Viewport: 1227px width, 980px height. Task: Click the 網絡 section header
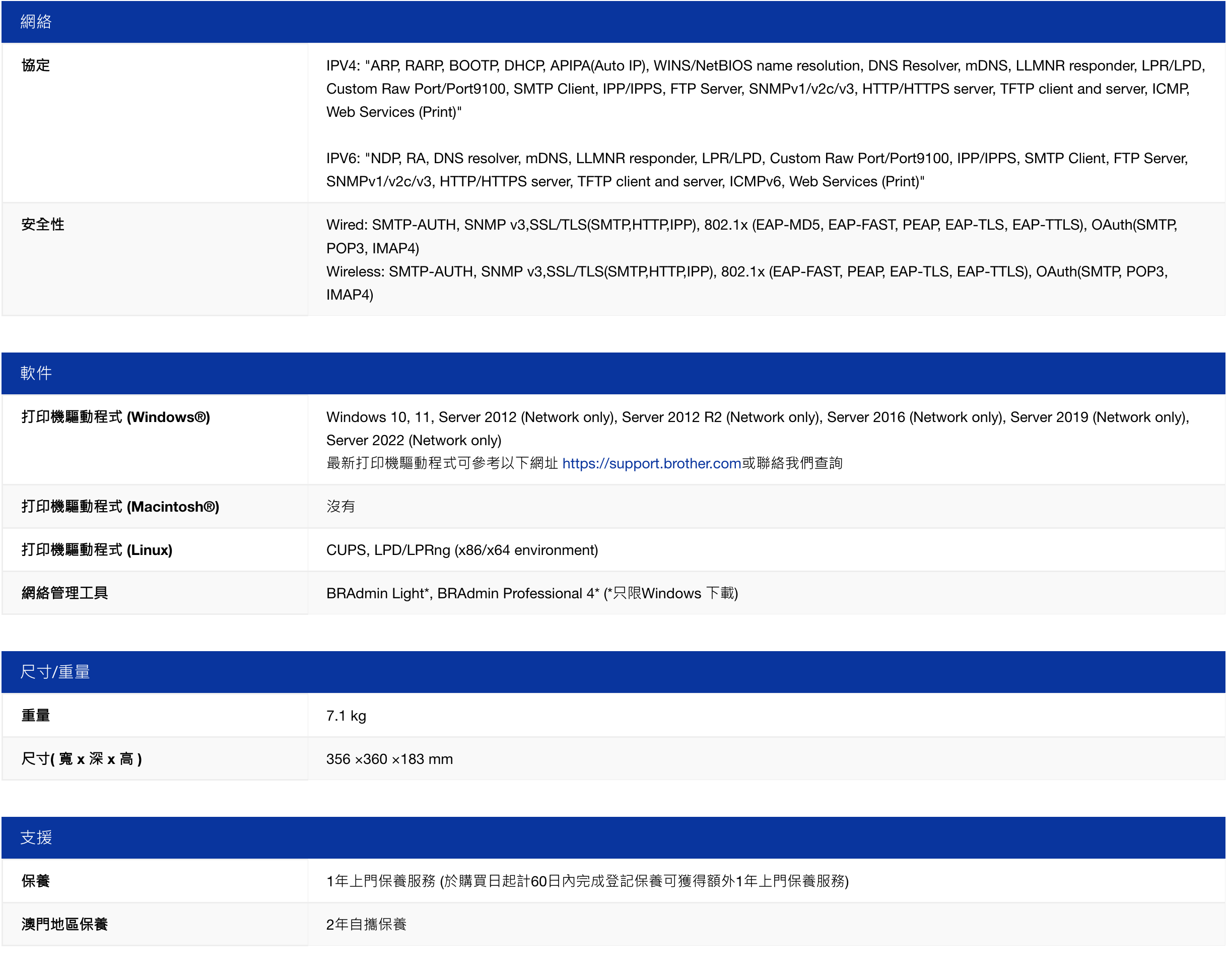pos(36,22)
